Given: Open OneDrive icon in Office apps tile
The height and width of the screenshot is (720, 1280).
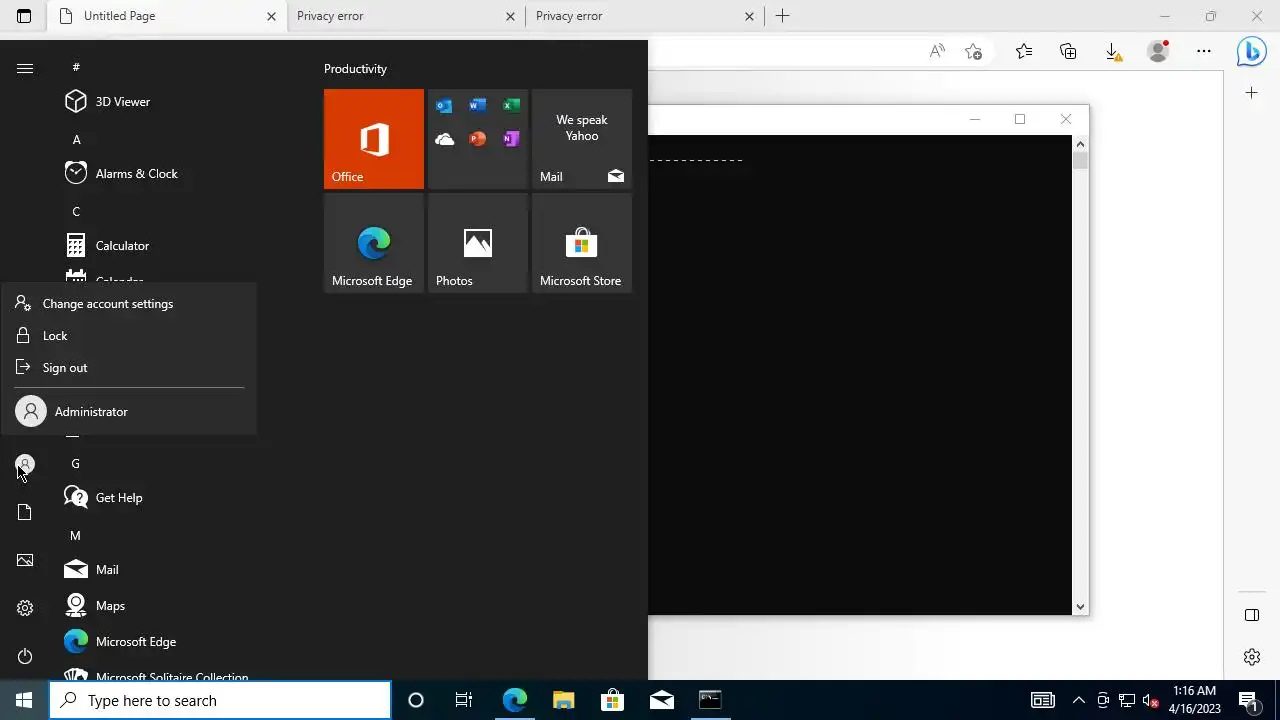Looking at the screenshot, I should point(444,139).
